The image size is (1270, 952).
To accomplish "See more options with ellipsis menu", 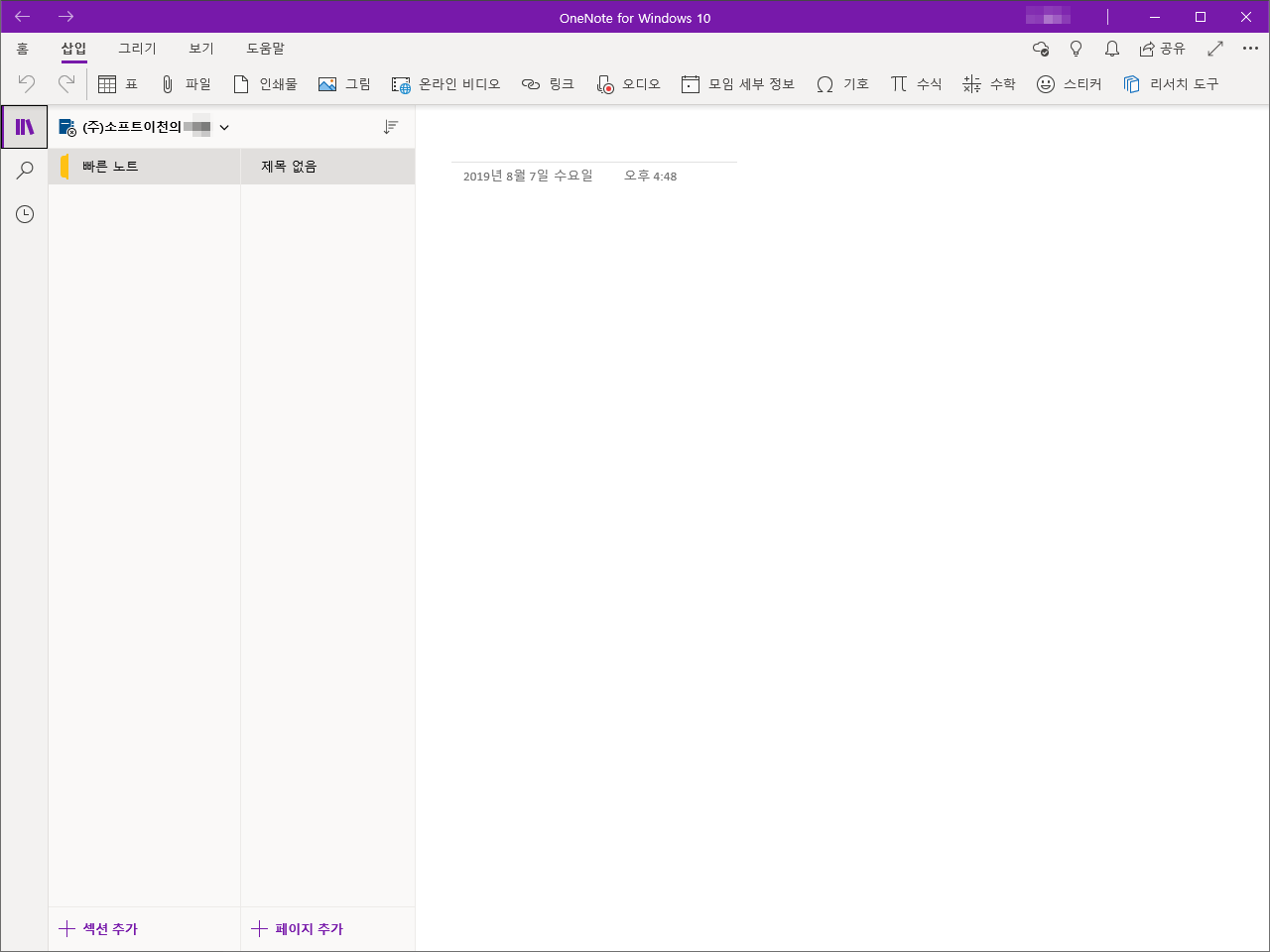I will click(1250, 48).
